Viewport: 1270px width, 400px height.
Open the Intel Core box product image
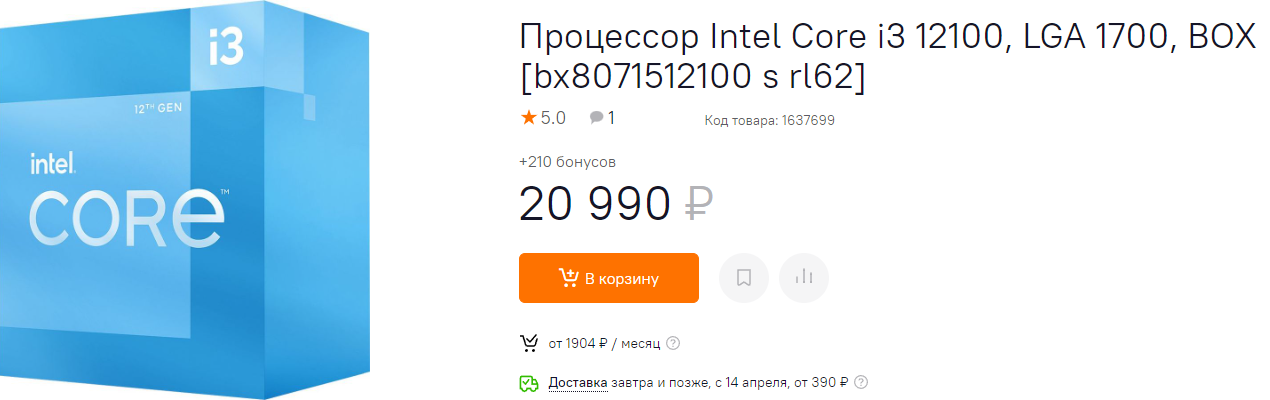[186, 200]
